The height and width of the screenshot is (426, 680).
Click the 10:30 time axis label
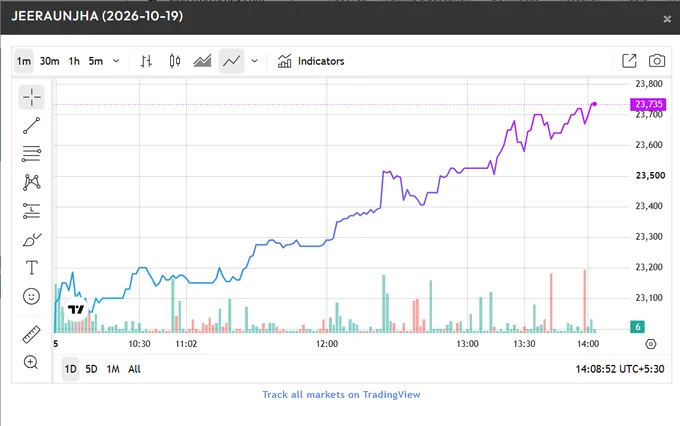tap(139, 344)
